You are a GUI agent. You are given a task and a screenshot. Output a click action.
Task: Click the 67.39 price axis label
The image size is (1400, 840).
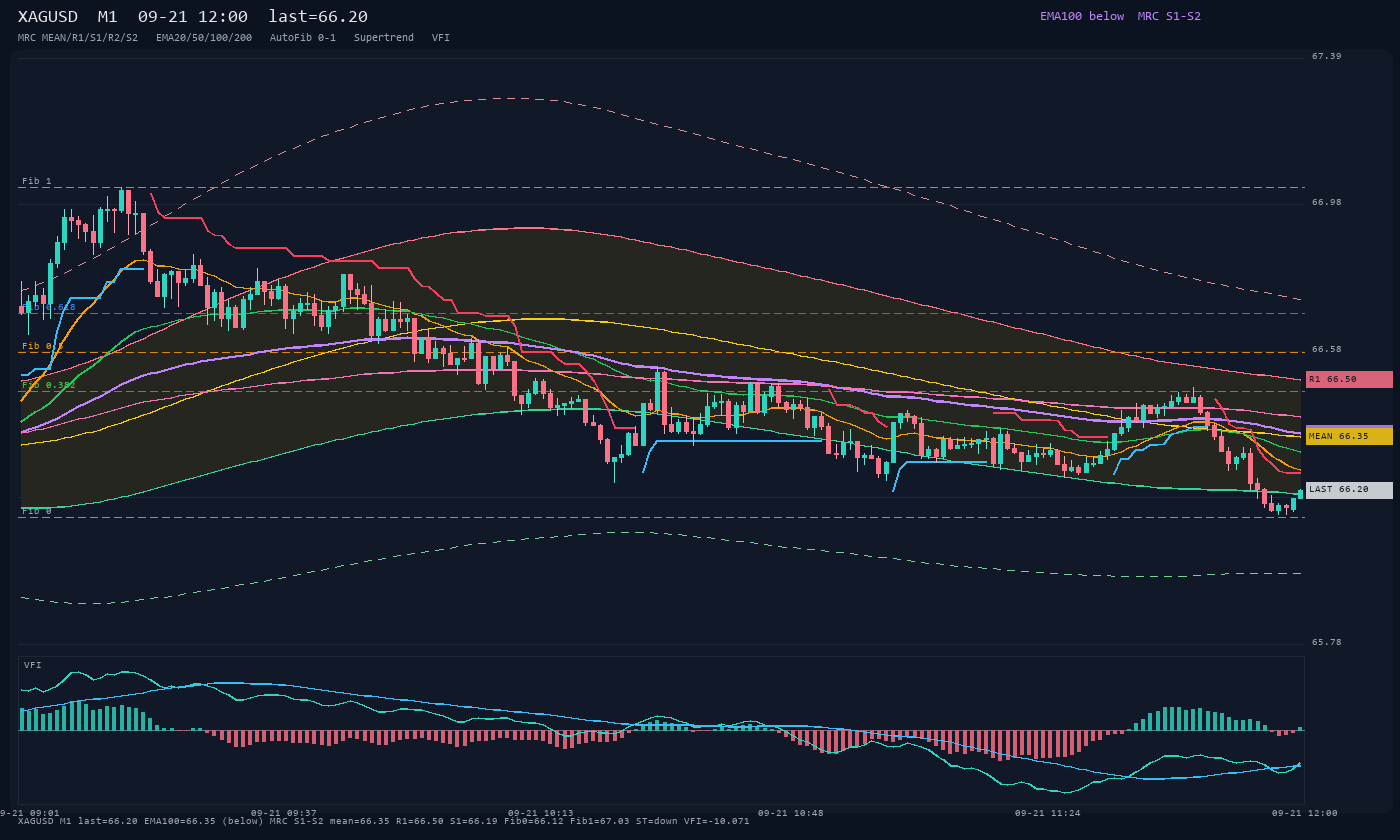point(1326,56)
